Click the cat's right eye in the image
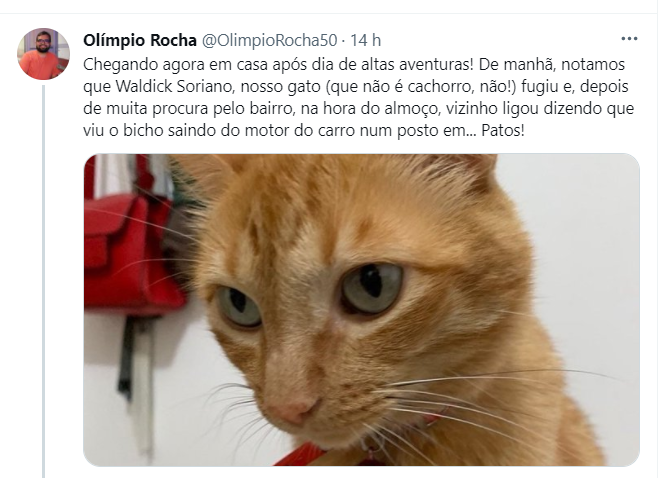 (x=371, y=289)
